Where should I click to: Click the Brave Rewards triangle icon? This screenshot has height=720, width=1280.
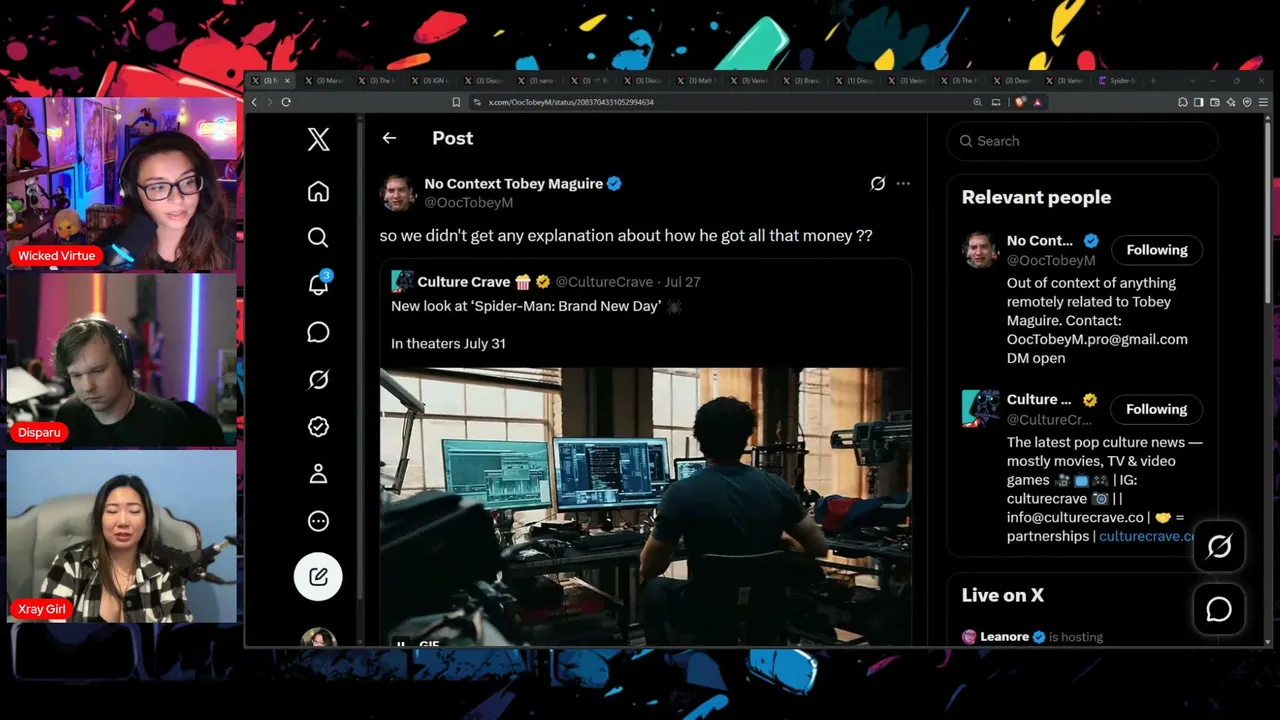[1037, 102]
